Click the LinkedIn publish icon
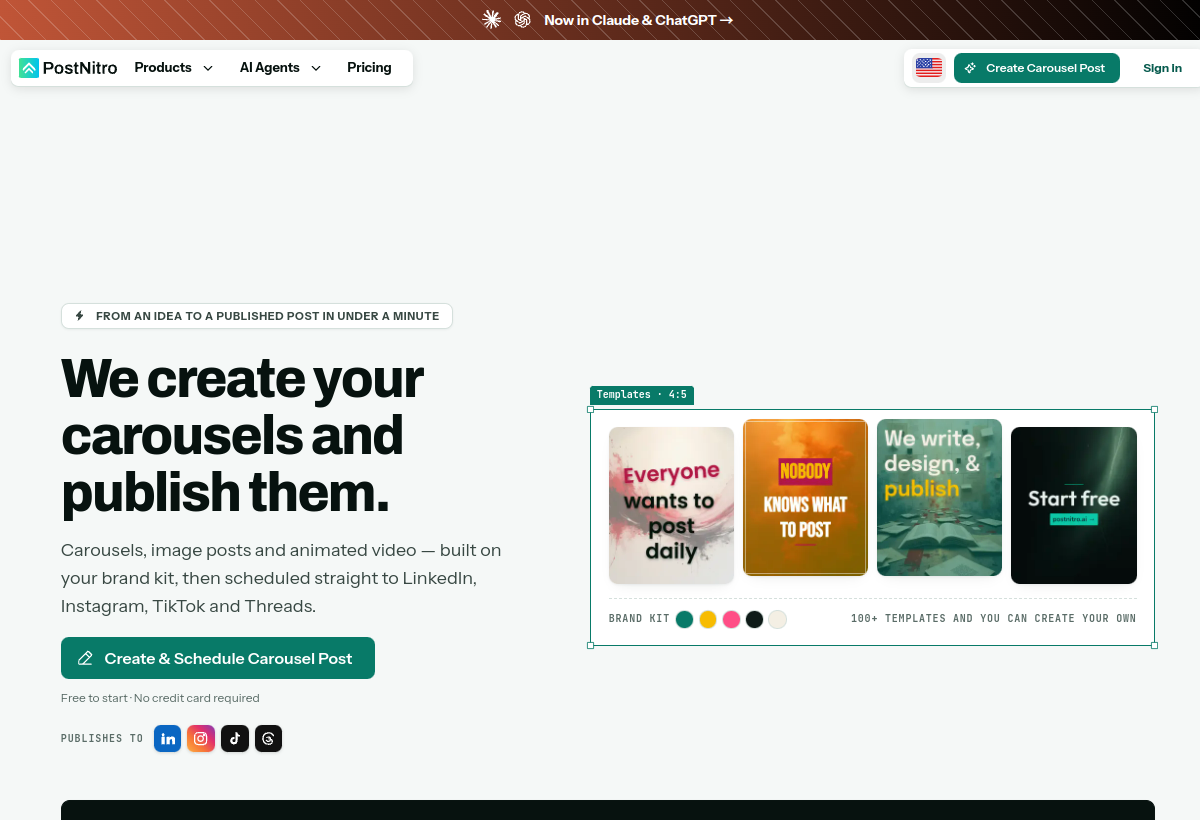Image resolution: width=1200 pixels, height=820 pixels. pyautogui.click(x=168, y=739)
